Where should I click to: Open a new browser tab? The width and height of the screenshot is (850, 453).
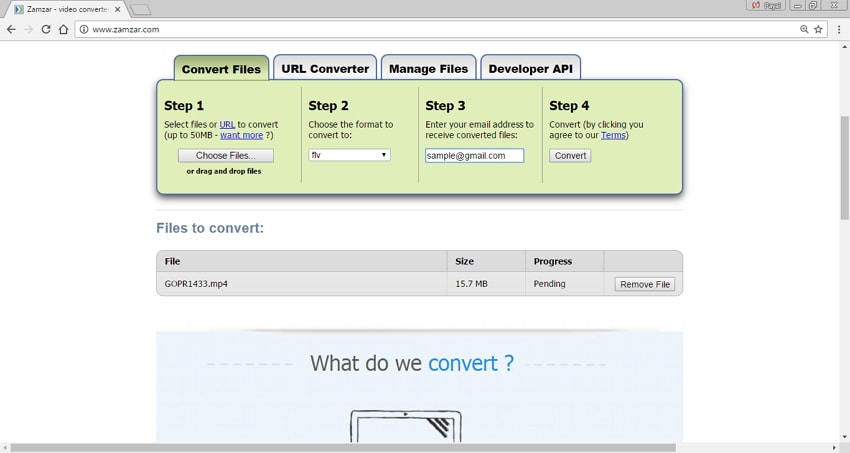click(x=141, y=10)
